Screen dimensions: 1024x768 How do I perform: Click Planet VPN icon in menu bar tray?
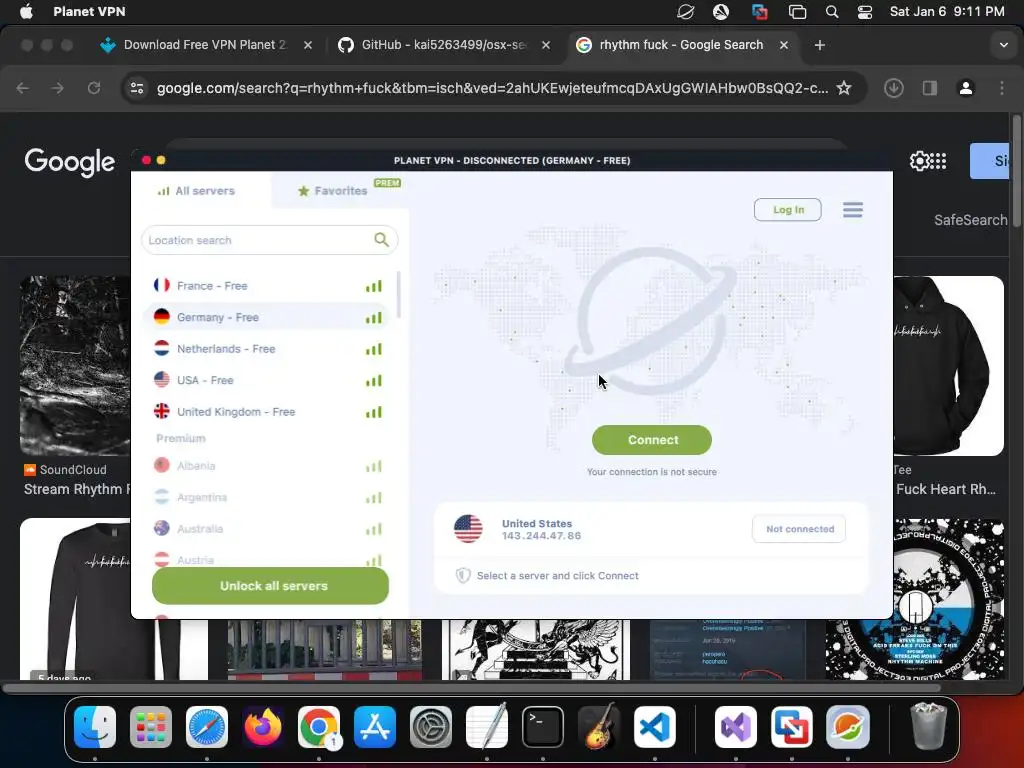pyautogui.click(x=685, y=12)
